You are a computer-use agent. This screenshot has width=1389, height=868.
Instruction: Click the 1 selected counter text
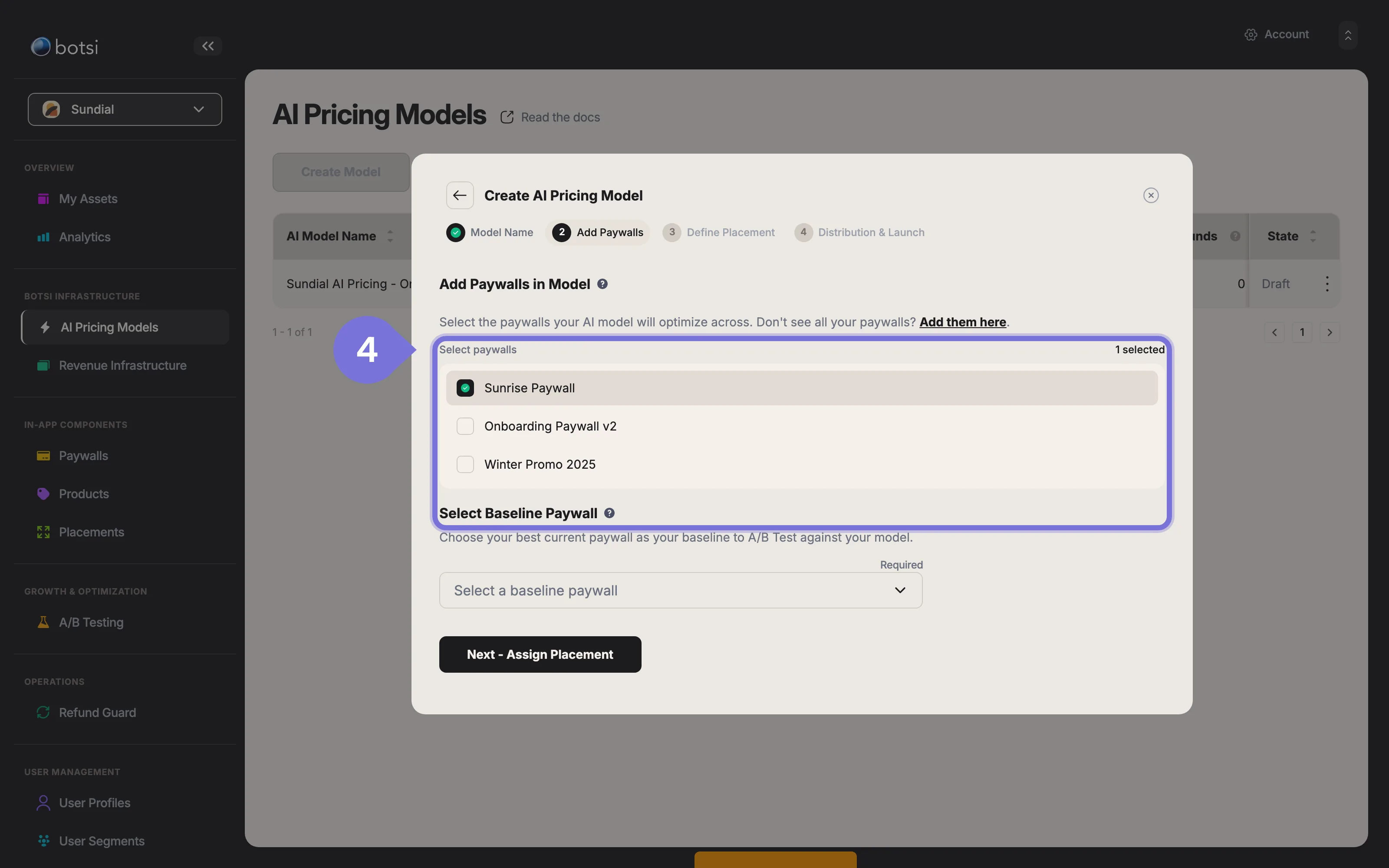[1139, 350]
